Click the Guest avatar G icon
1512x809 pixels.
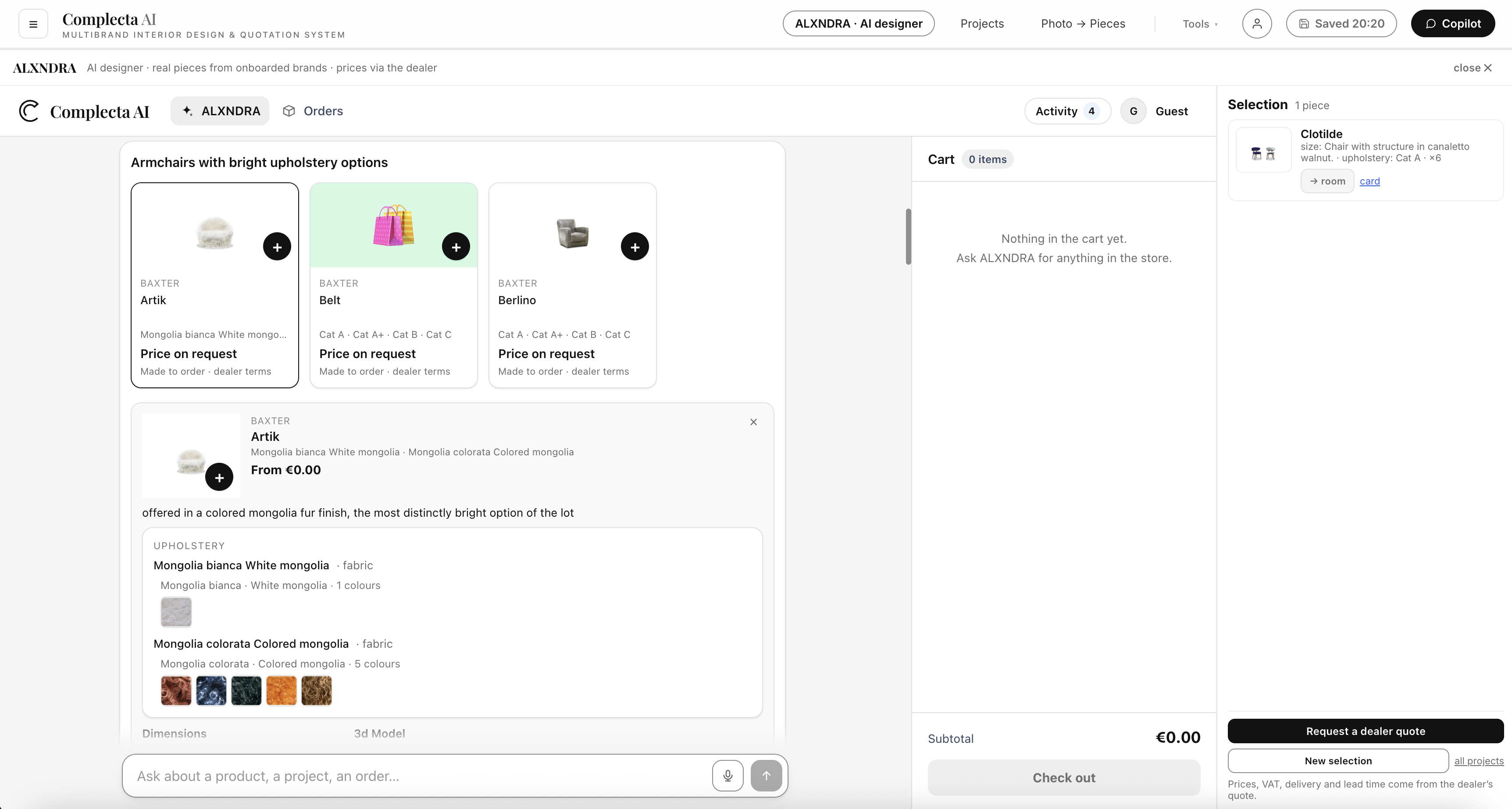click(x=1134, y=111)
